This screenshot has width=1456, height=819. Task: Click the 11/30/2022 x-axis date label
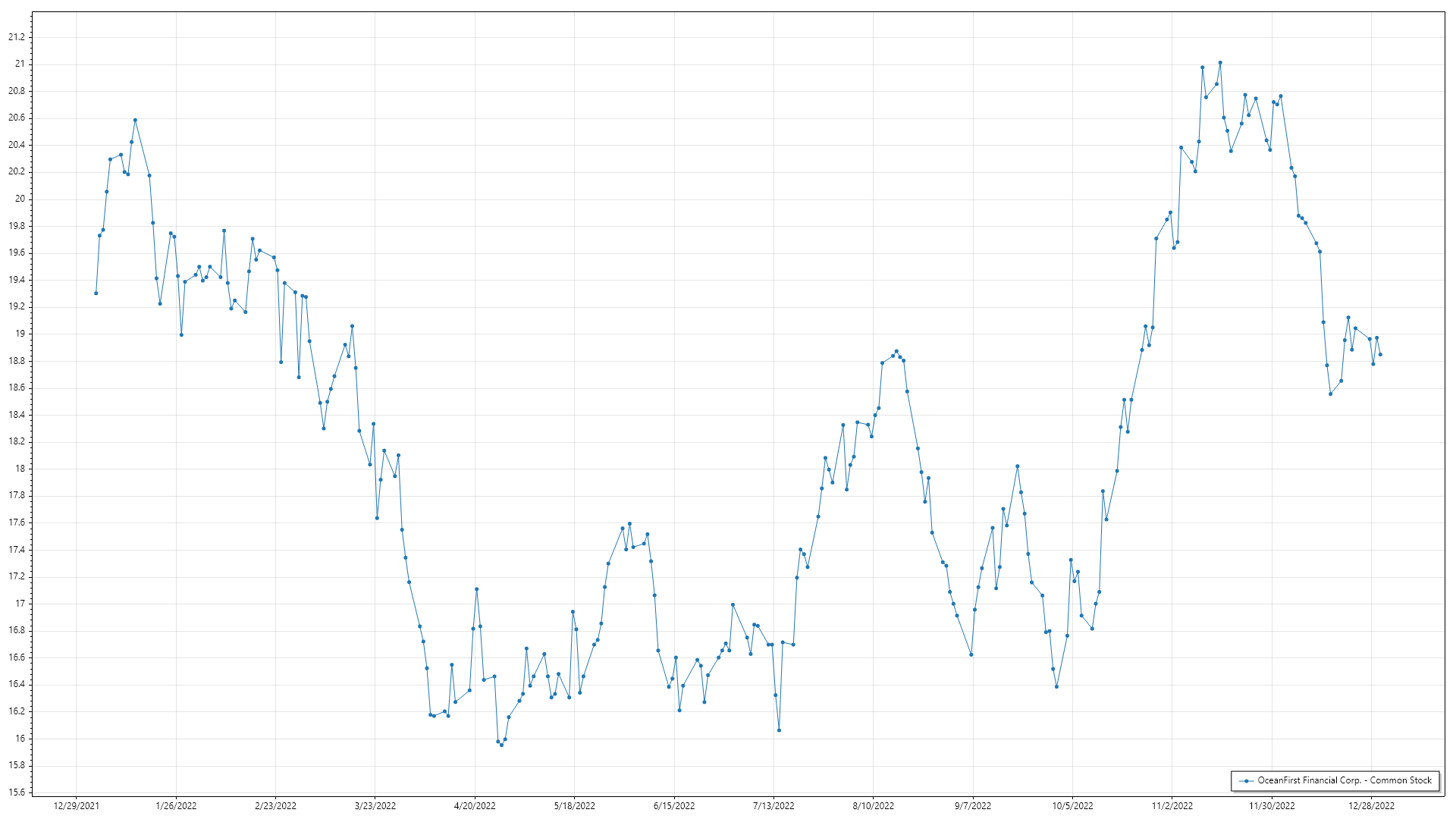tap(1272, 806)
